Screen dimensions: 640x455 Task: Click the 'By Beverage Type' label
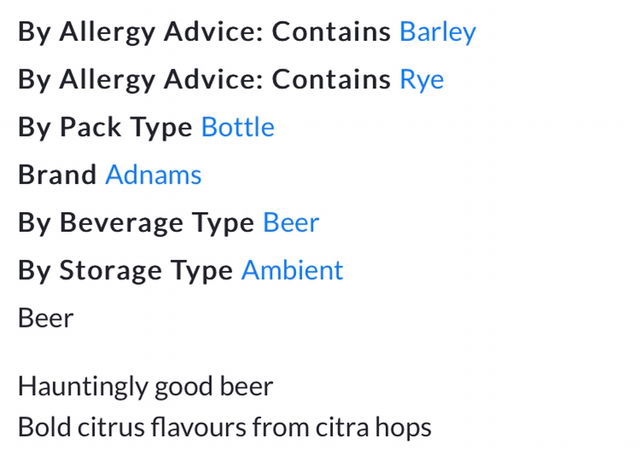coord(136,222)
